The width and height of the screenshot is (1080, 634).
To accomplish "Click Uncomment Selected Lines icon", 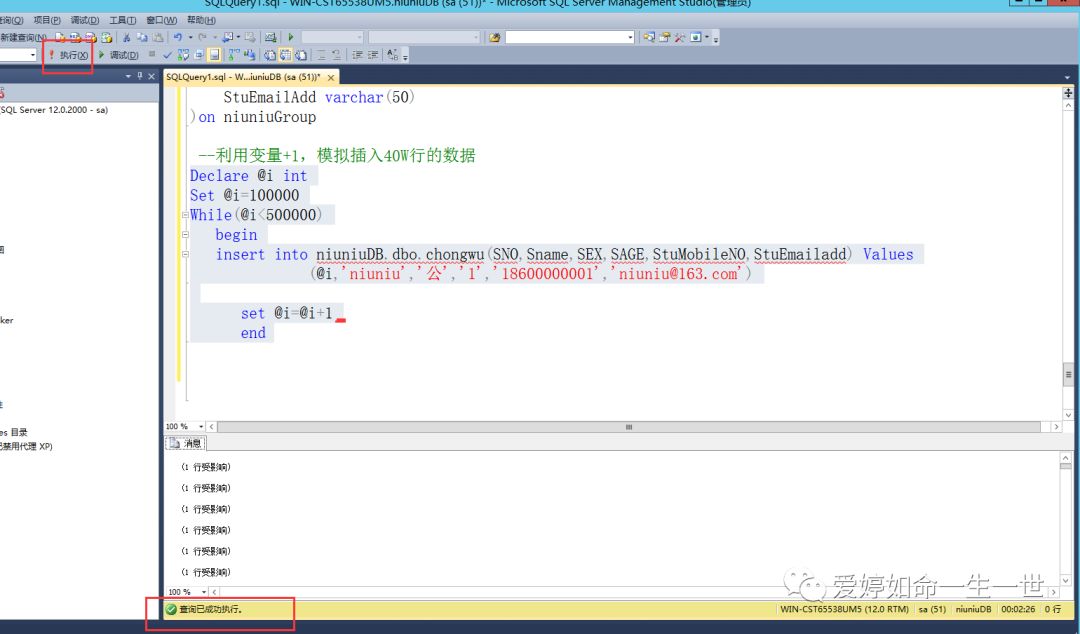I will pyautogui.click(x=336, y=54).
